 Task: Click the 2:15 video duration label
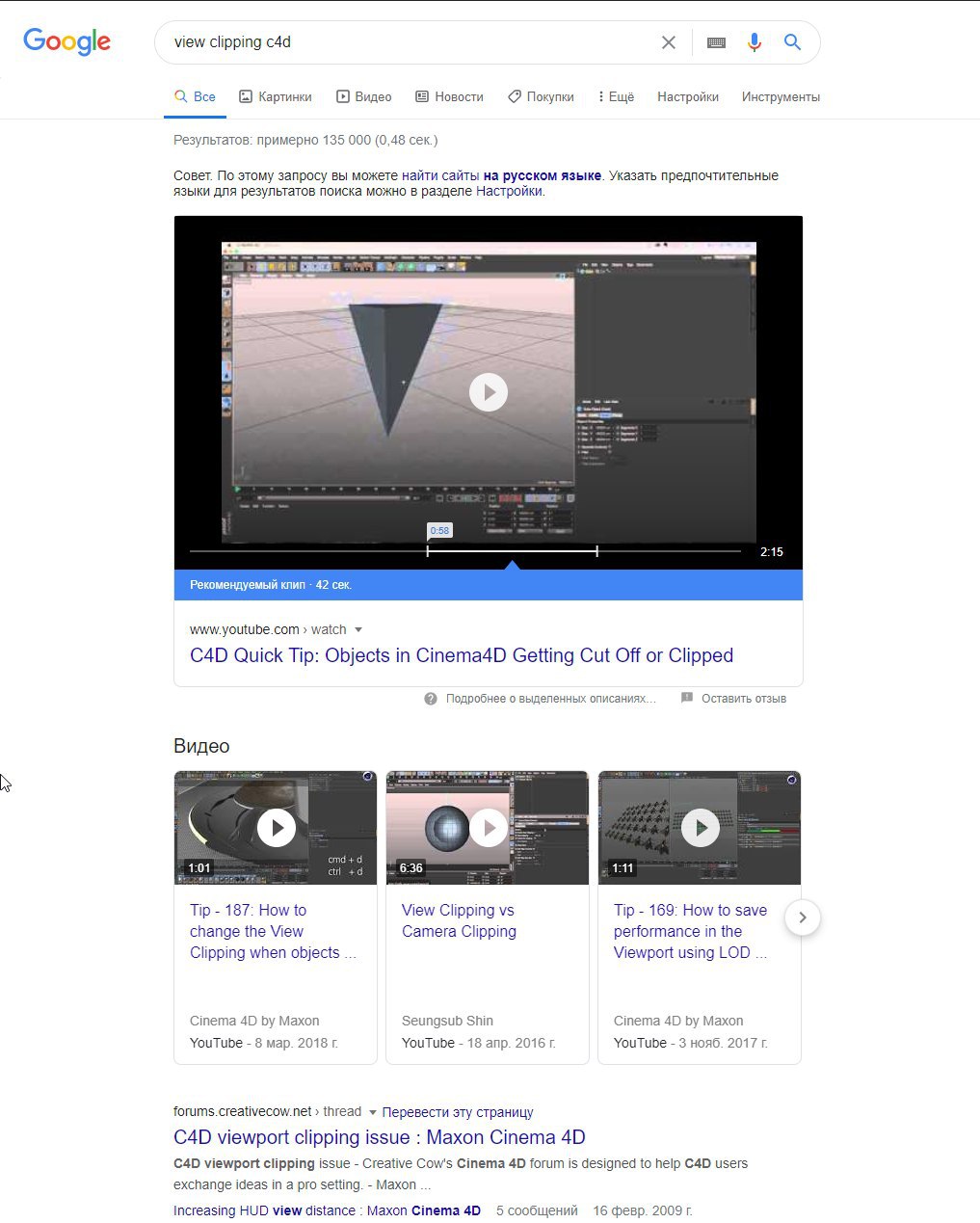coord(772,552)
